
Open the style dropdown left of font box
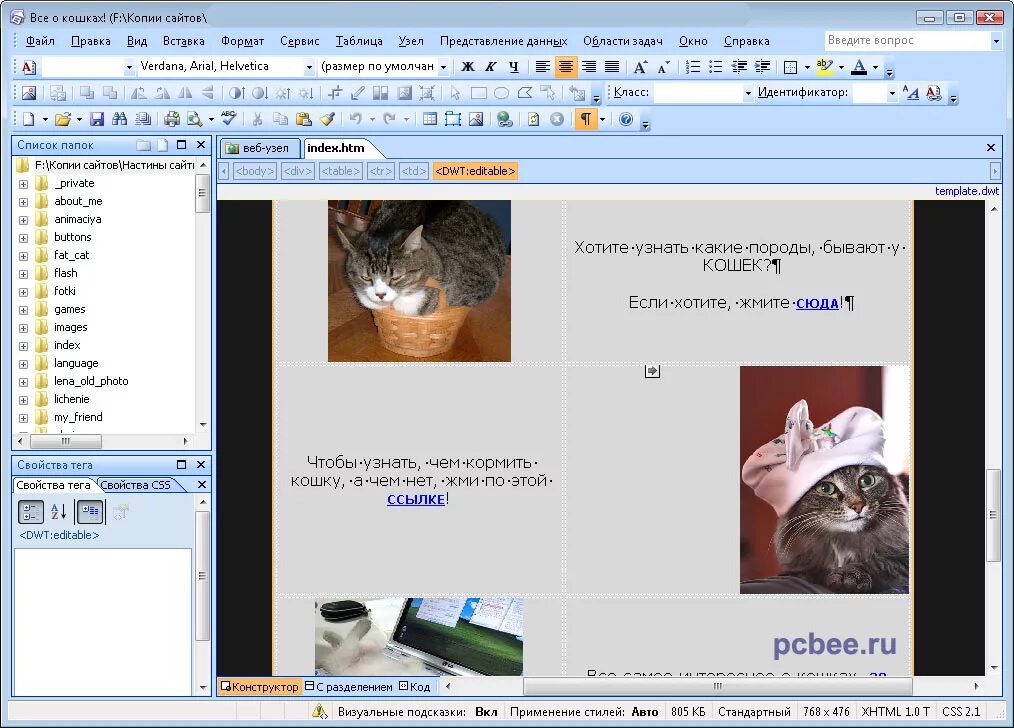coord(129,67)
